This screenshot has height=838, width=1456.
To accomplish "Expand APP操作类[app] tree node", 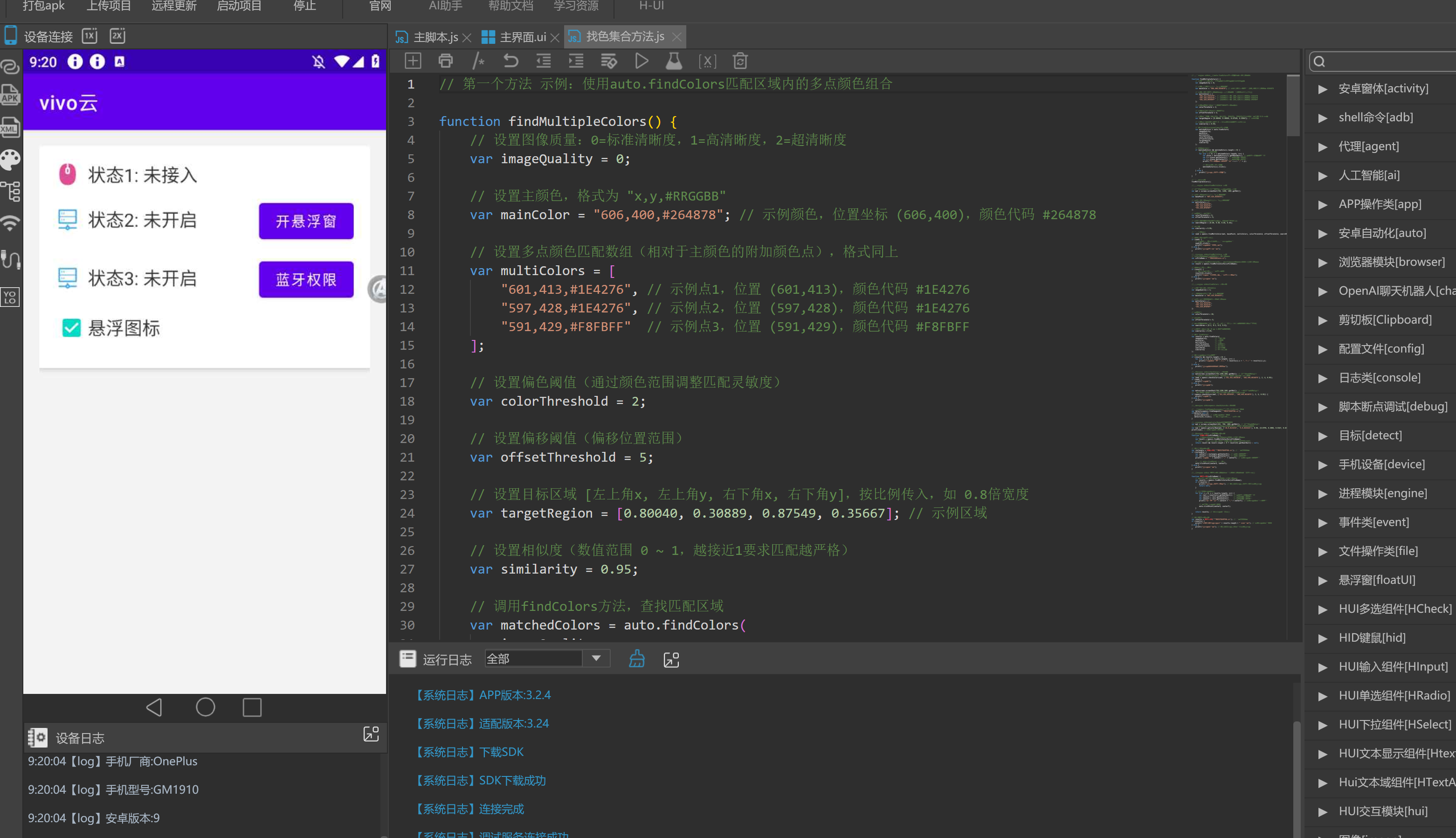I will pyautogui.click(x=1323, y=205).
